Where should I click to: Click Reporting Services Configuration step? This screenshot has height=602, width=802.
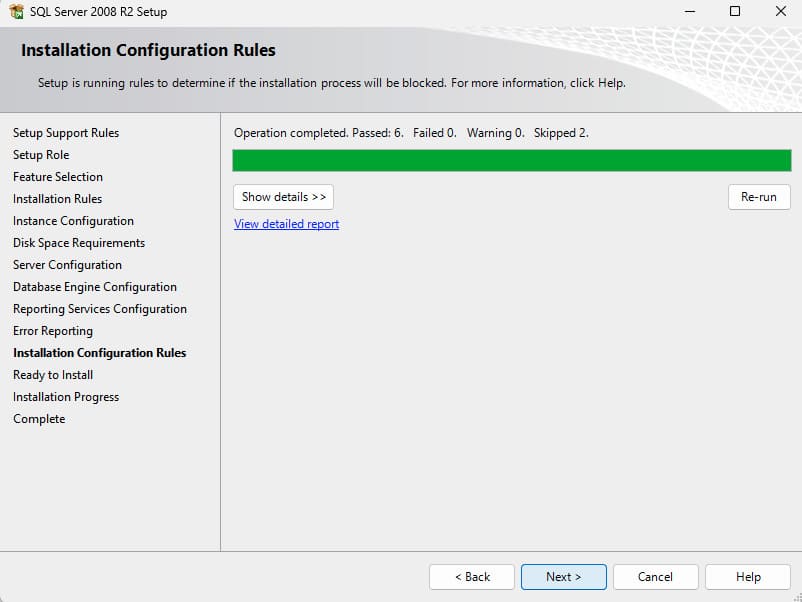pyautogui.click(x=100, y=309)
